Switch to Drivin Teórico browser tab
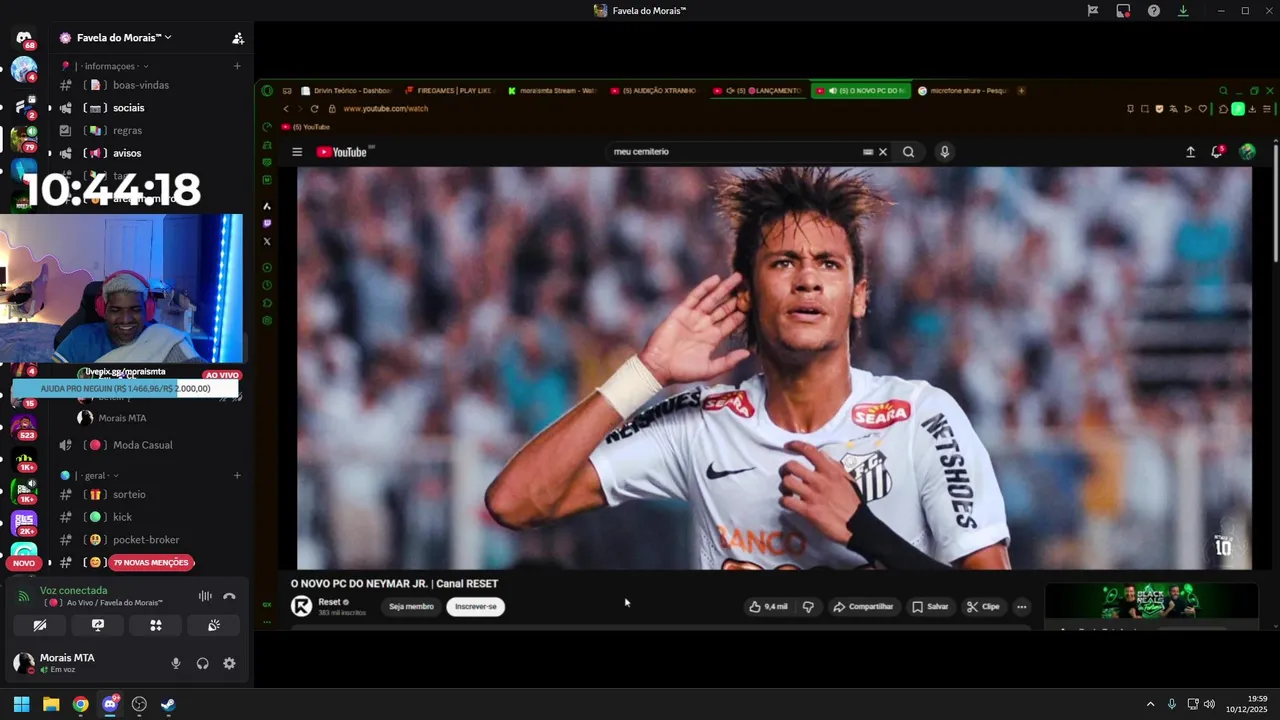 click(x=346, y=91)
